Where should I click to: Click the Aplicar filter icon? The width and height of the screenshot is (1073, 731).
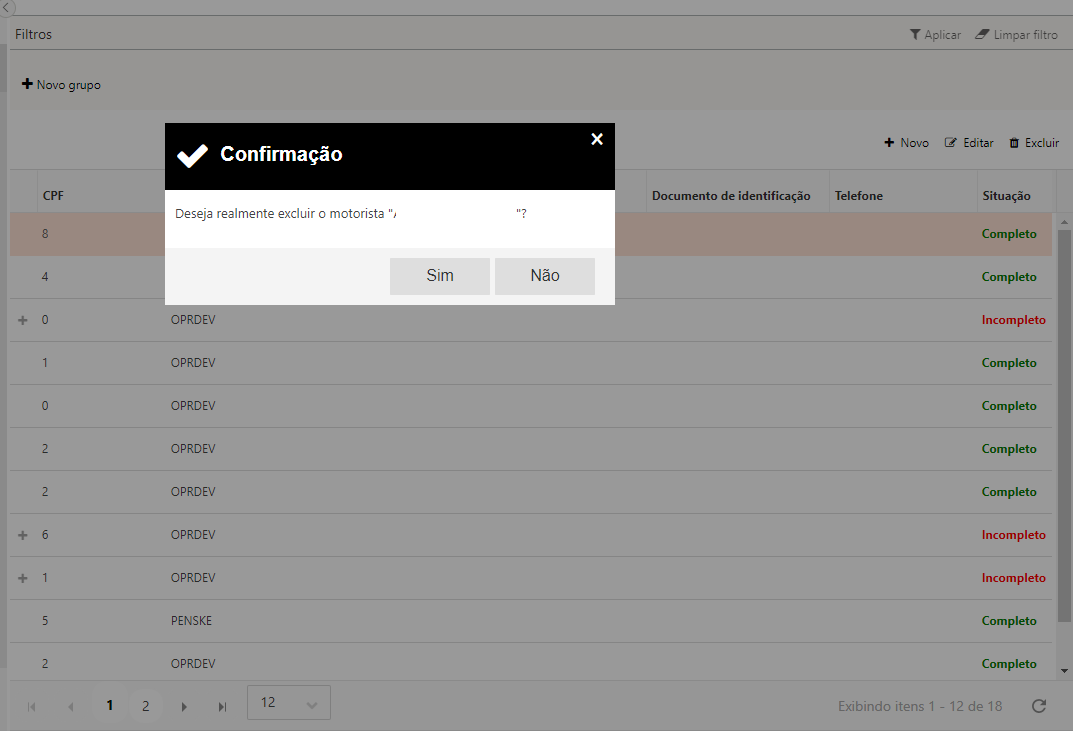914,35
